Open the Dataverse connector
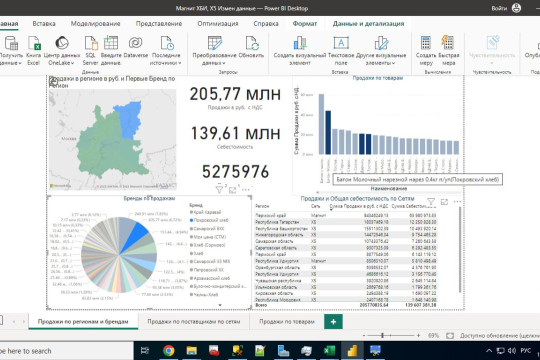Screen dimensions: 540x360 135,47
